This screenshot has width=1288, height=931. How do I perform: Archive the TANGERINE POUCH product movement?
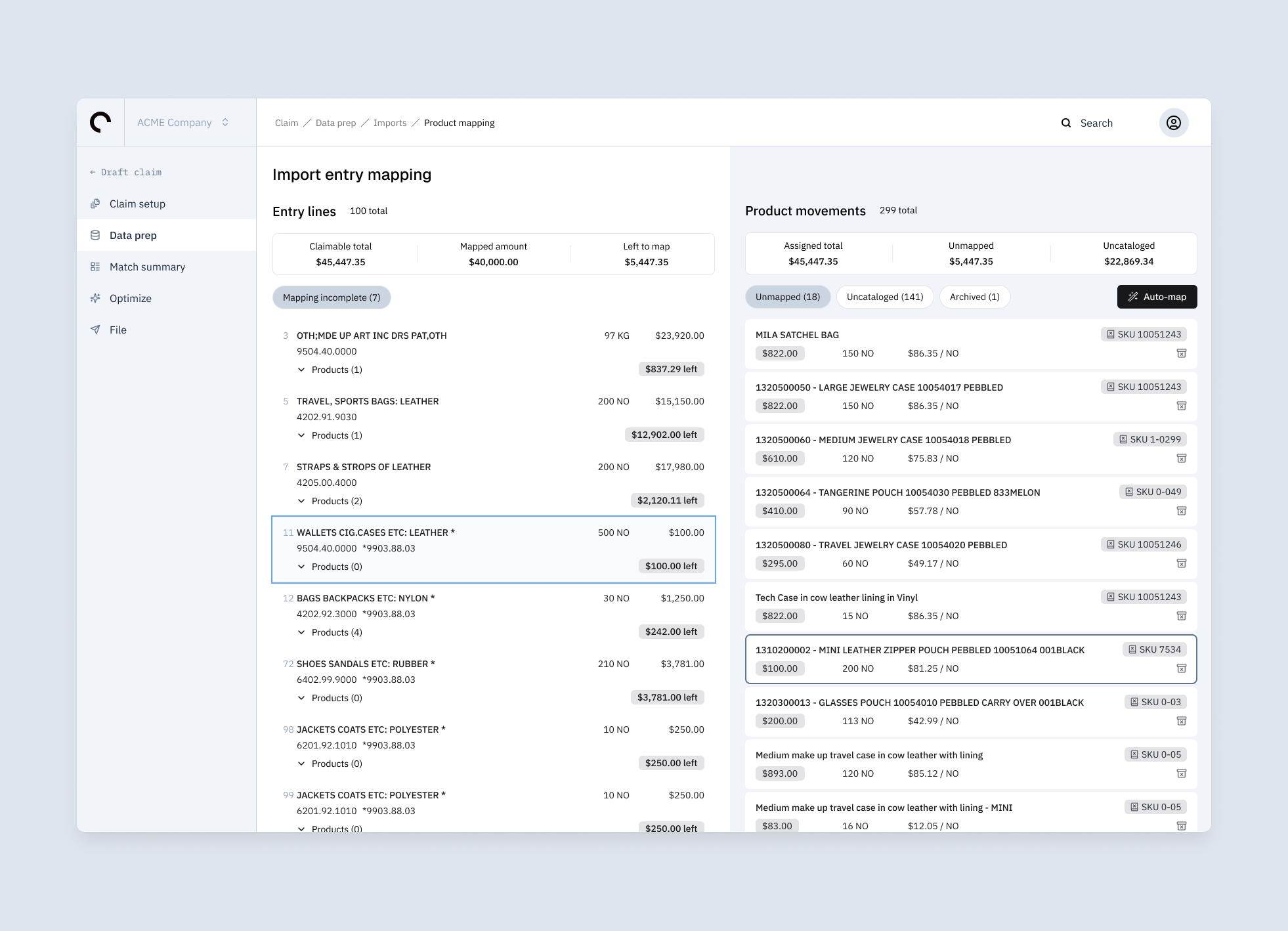(1181, 511)
